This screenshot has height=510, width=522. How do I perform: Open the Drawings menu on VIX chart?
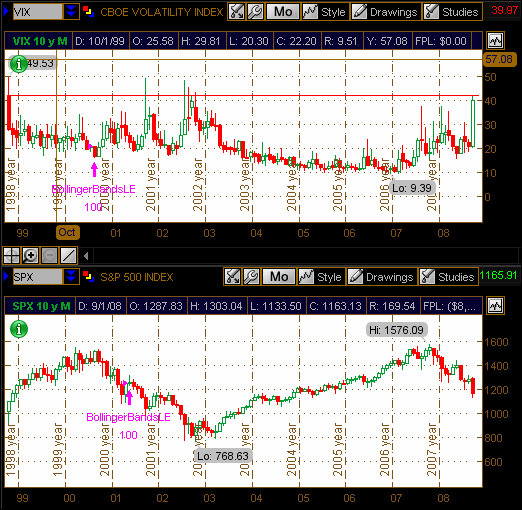click(x=386, y=12)
